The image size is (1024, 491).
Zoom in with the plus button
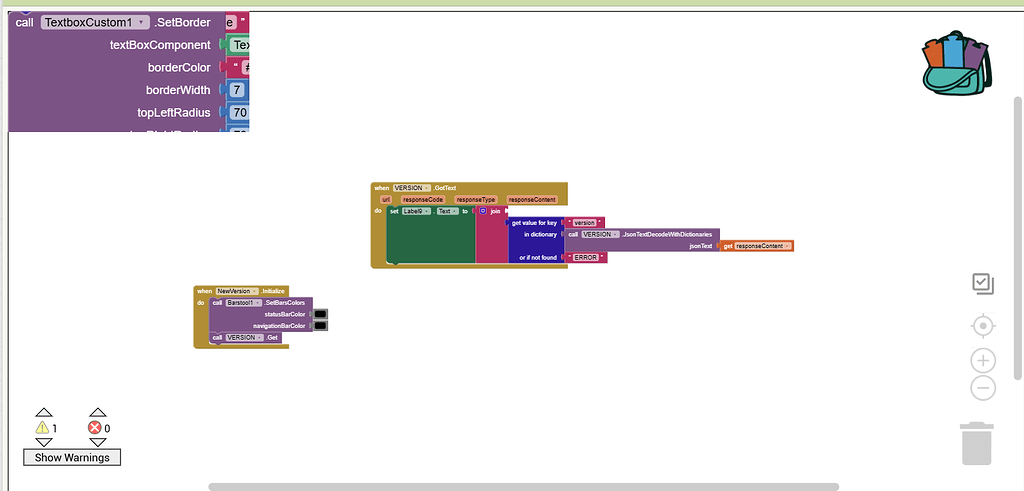click(983, 361)
